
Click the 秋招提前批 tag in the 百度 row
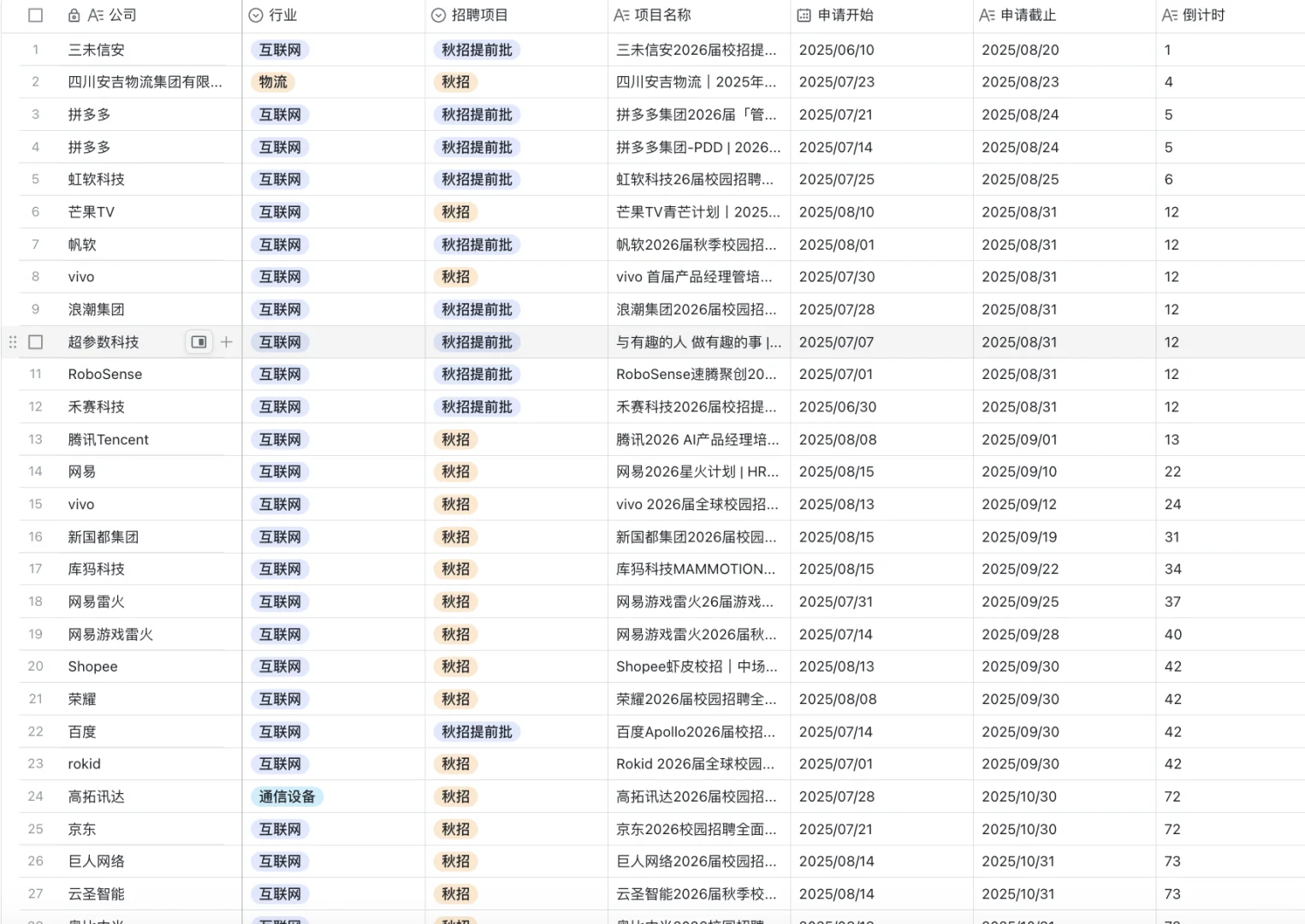click(477, 731)
